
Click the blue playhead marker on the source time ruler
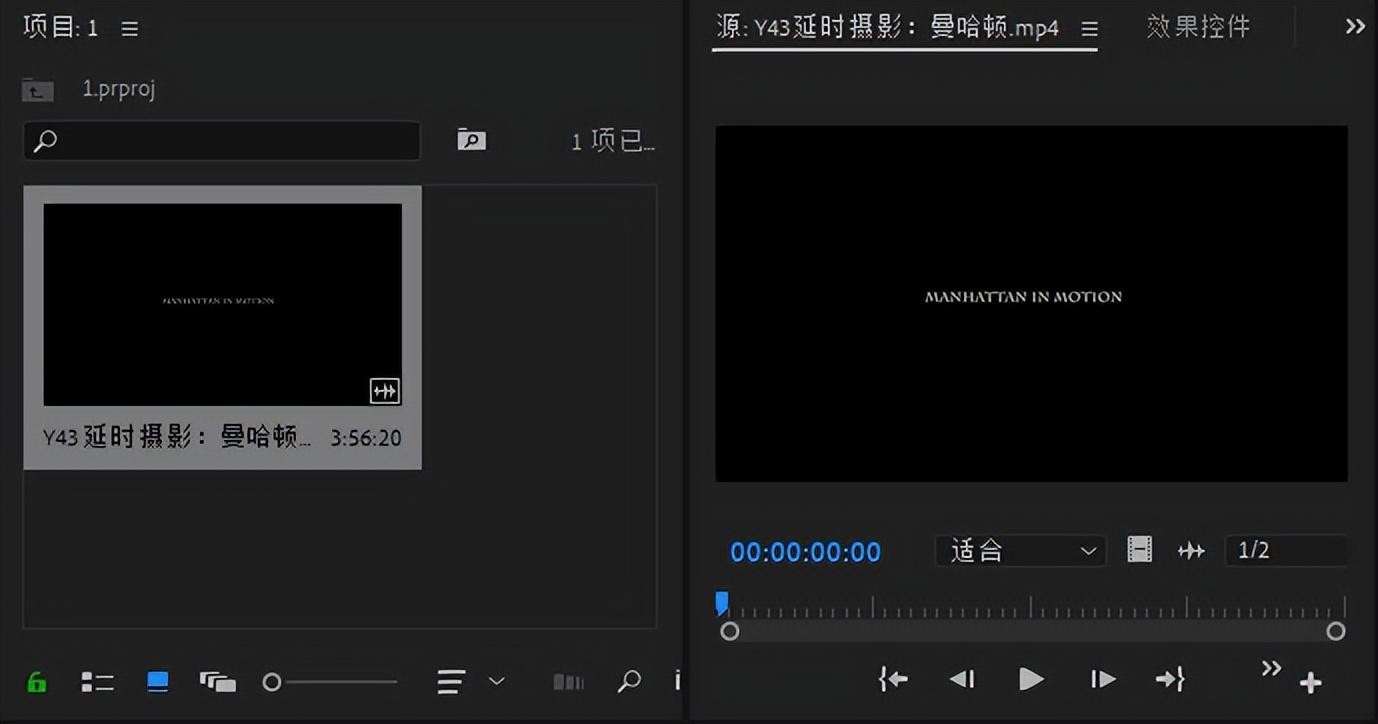[x=722, y=603]
